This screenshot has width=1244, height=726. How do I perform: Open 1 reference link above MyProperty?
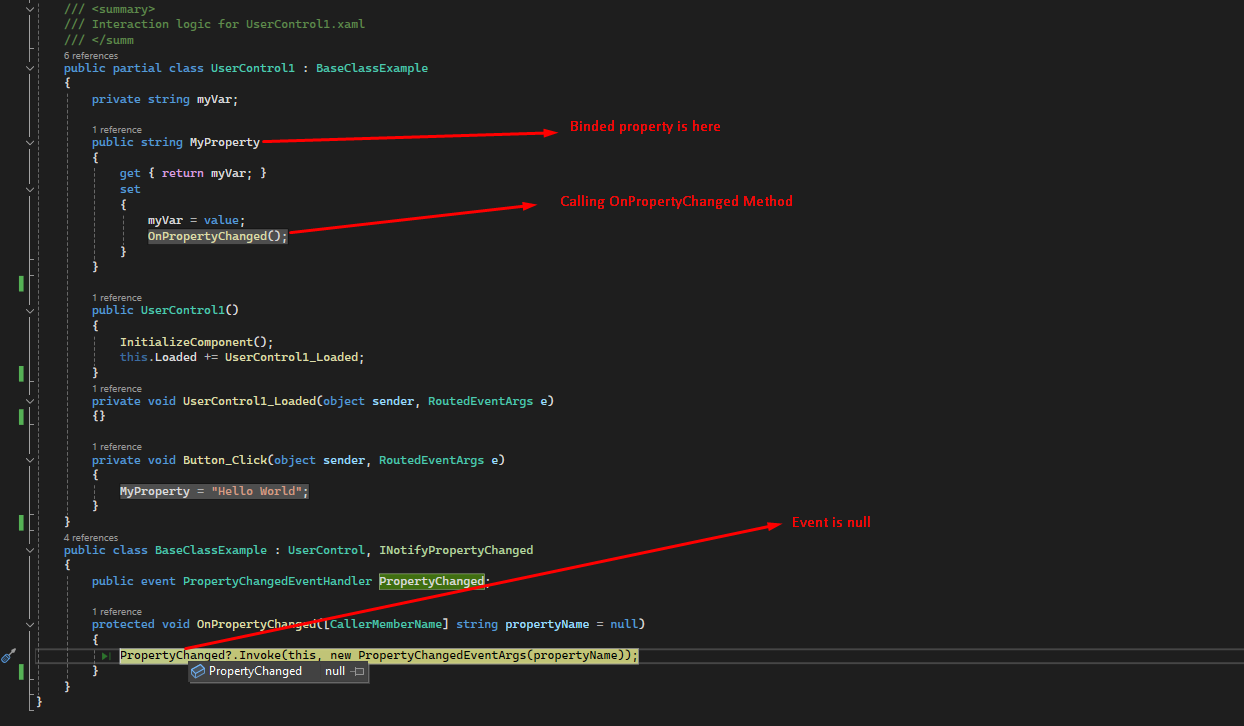click(x=118, y=129)
